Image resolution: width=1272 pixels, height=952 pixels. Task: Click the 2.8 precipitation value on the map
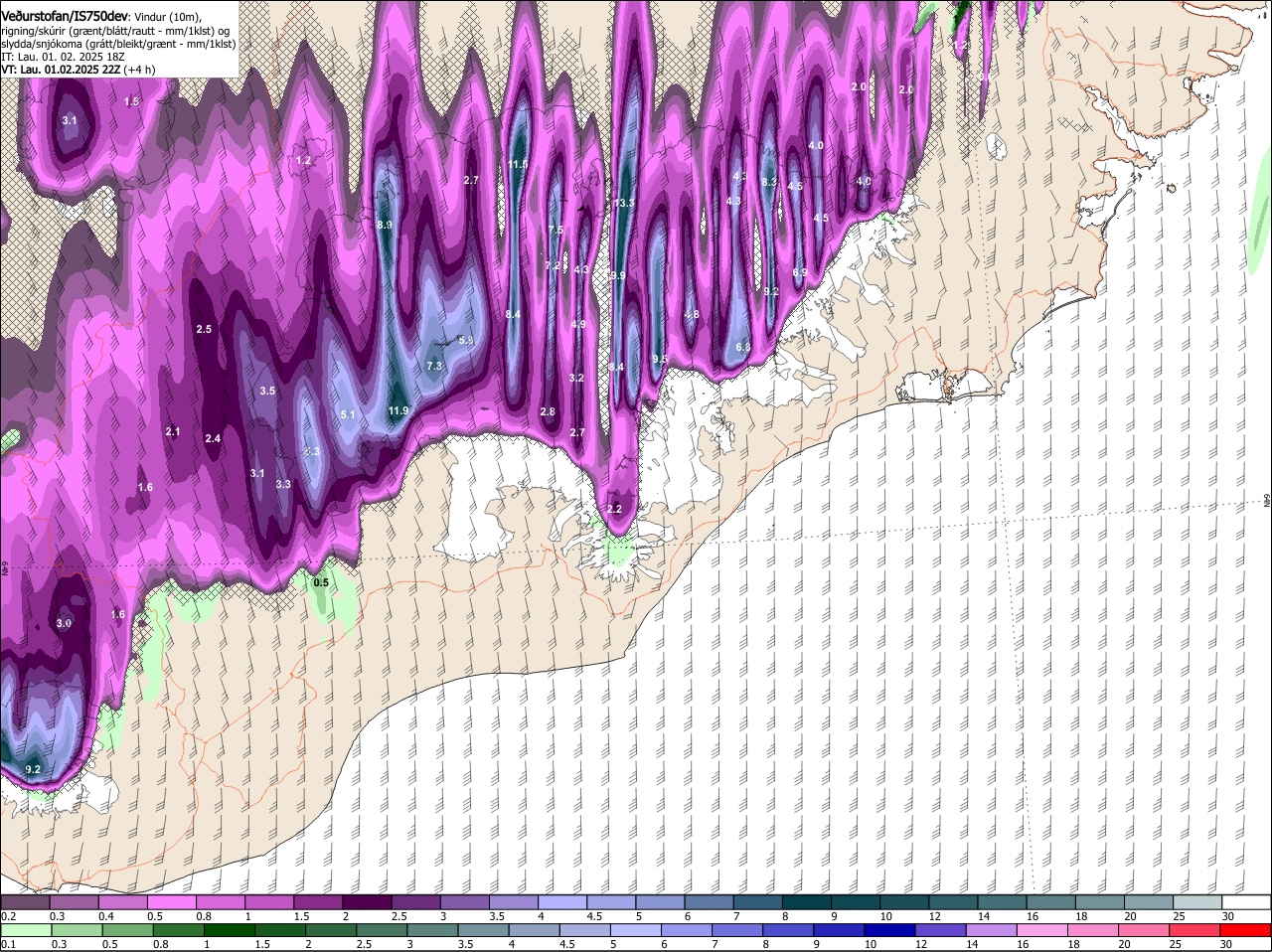point(548,411)
